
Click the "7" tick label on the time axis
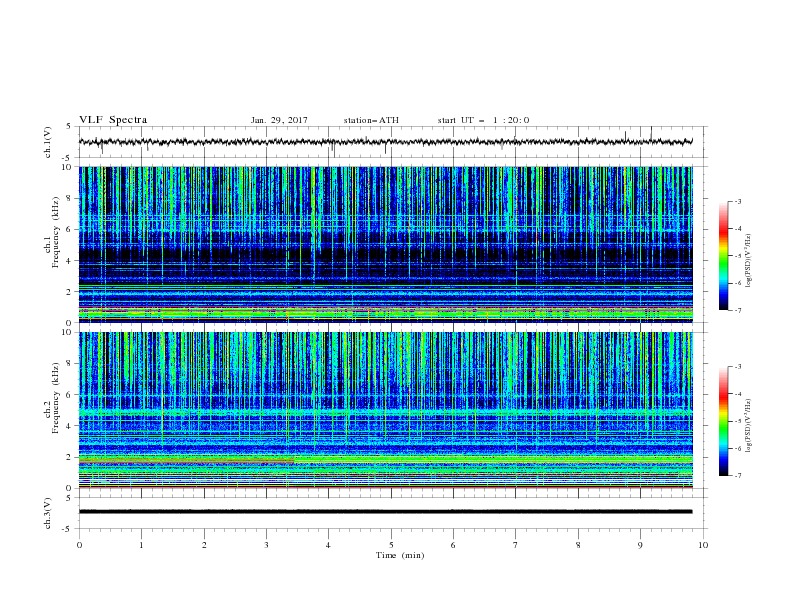516,545
